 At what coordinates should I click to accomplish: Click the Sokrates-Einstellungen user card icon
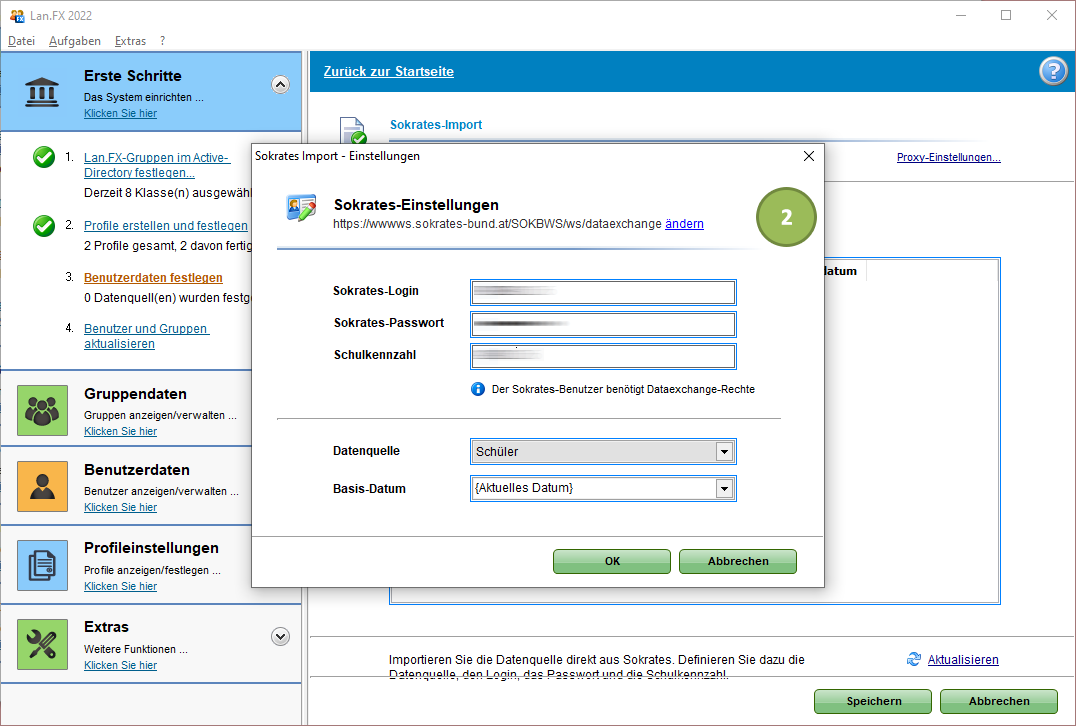(301, 208)
